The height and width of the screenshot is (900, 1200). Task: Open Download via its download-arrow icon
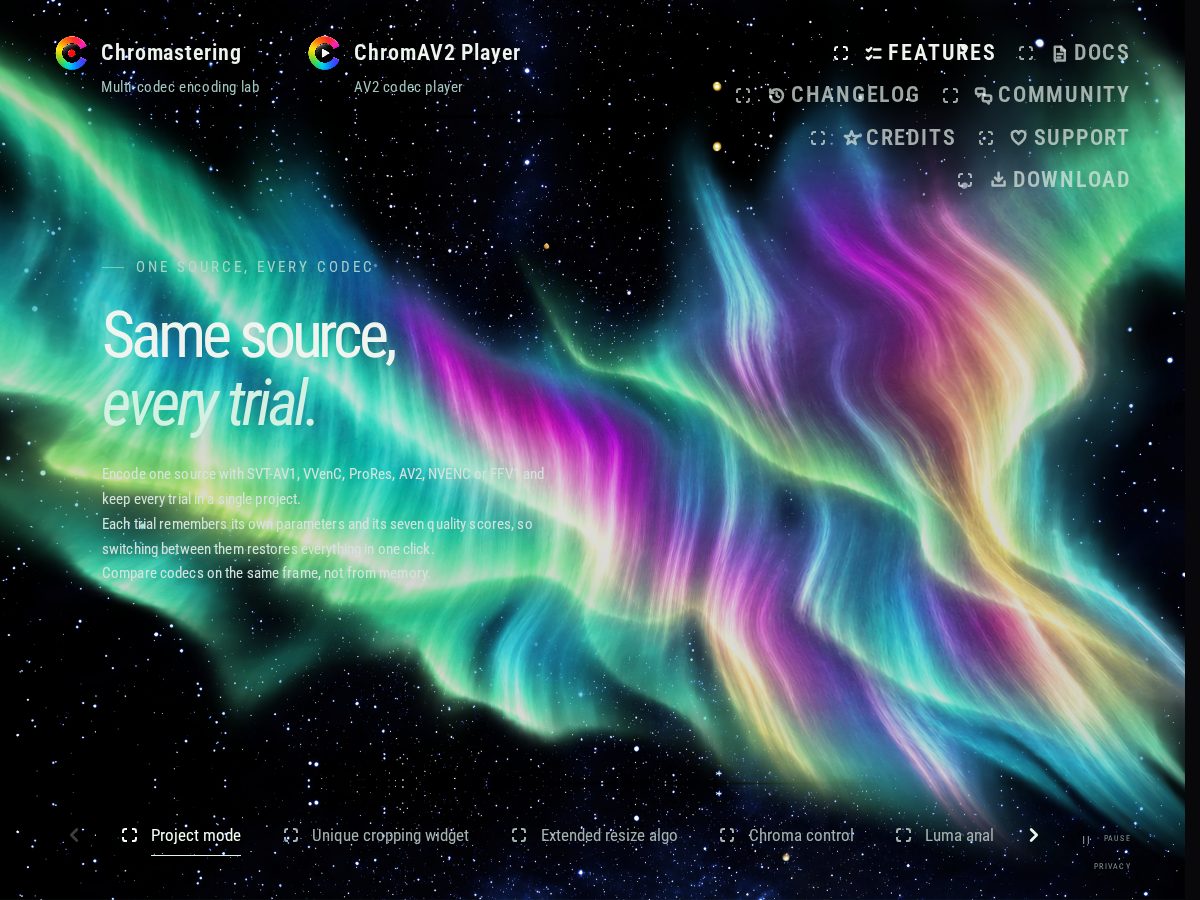tap(998, 180)
